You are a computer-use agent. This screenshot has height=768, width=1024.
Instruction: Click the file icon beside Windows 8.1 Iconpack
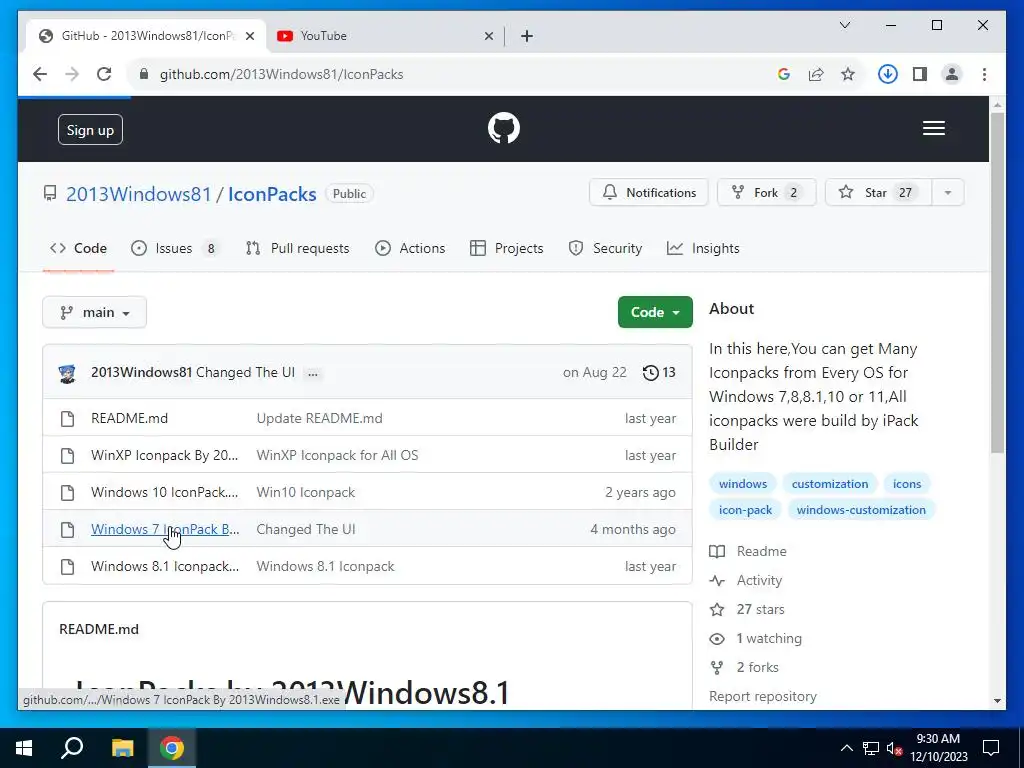[67, 567]
